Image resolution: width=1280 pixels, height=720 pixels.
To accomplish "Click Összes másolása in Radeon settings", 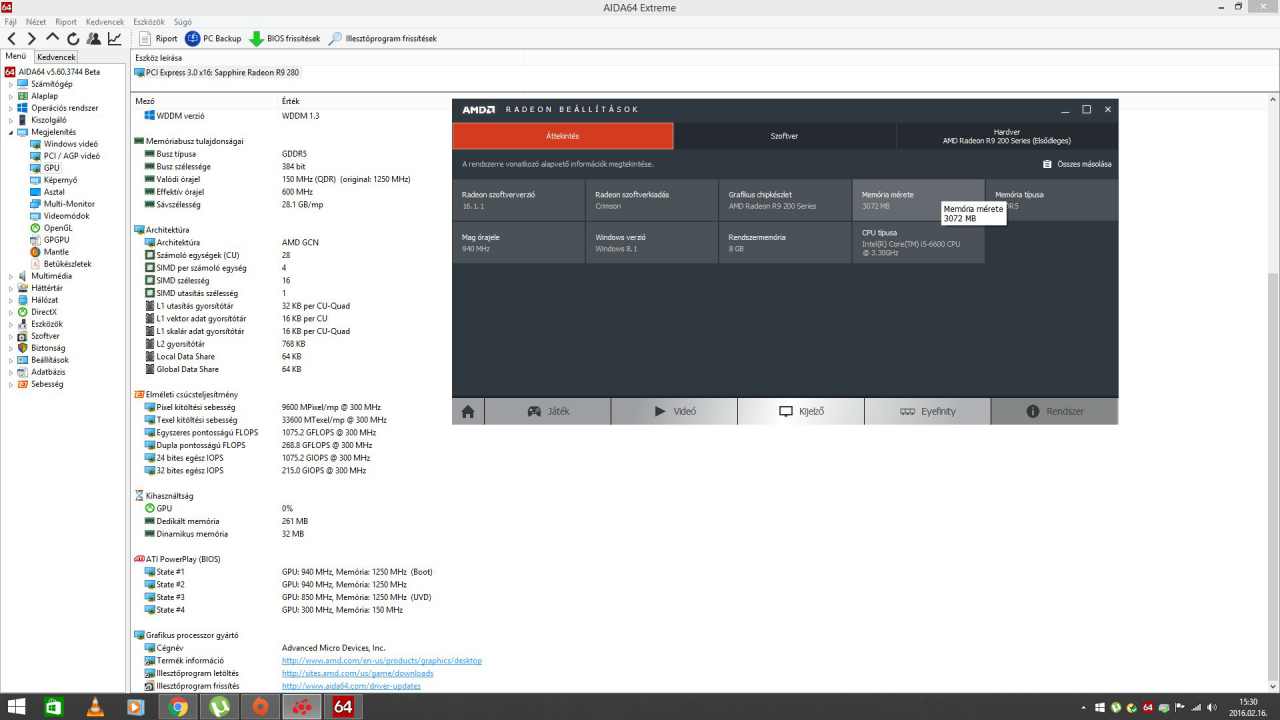I will [1077, 164].
